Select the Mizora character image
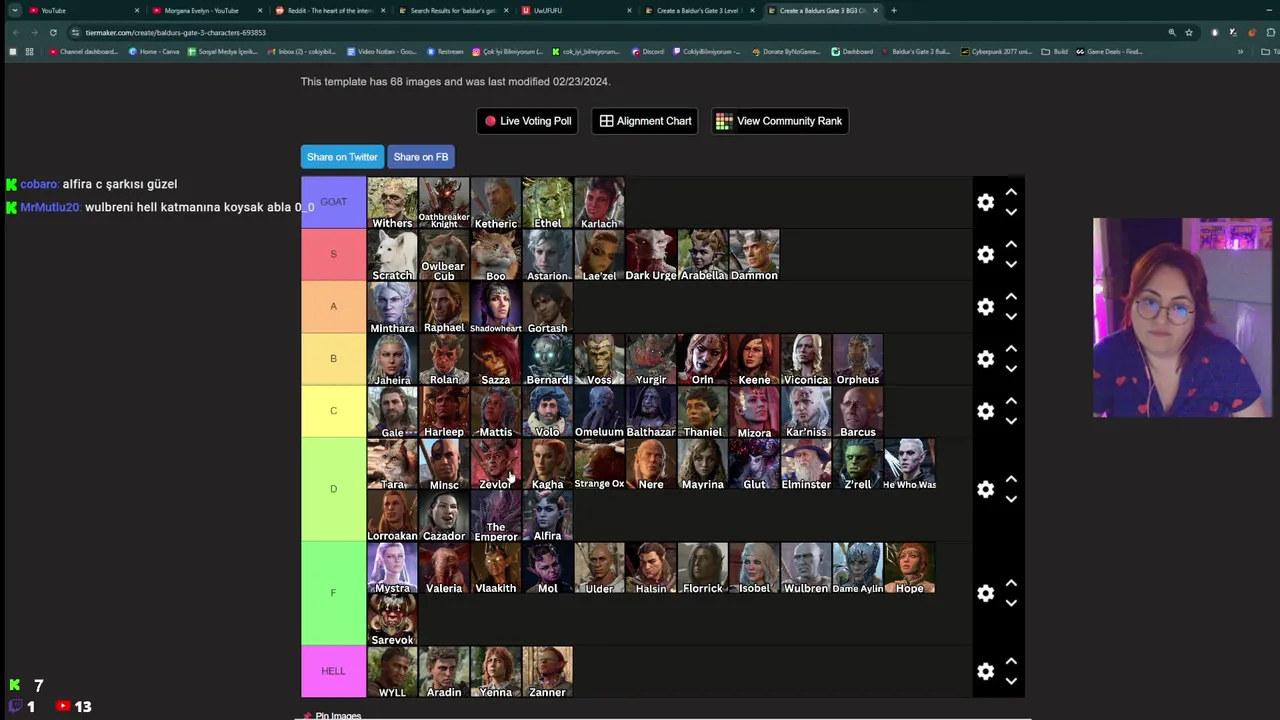The image size is (1280, 720). tap(754, 412)
